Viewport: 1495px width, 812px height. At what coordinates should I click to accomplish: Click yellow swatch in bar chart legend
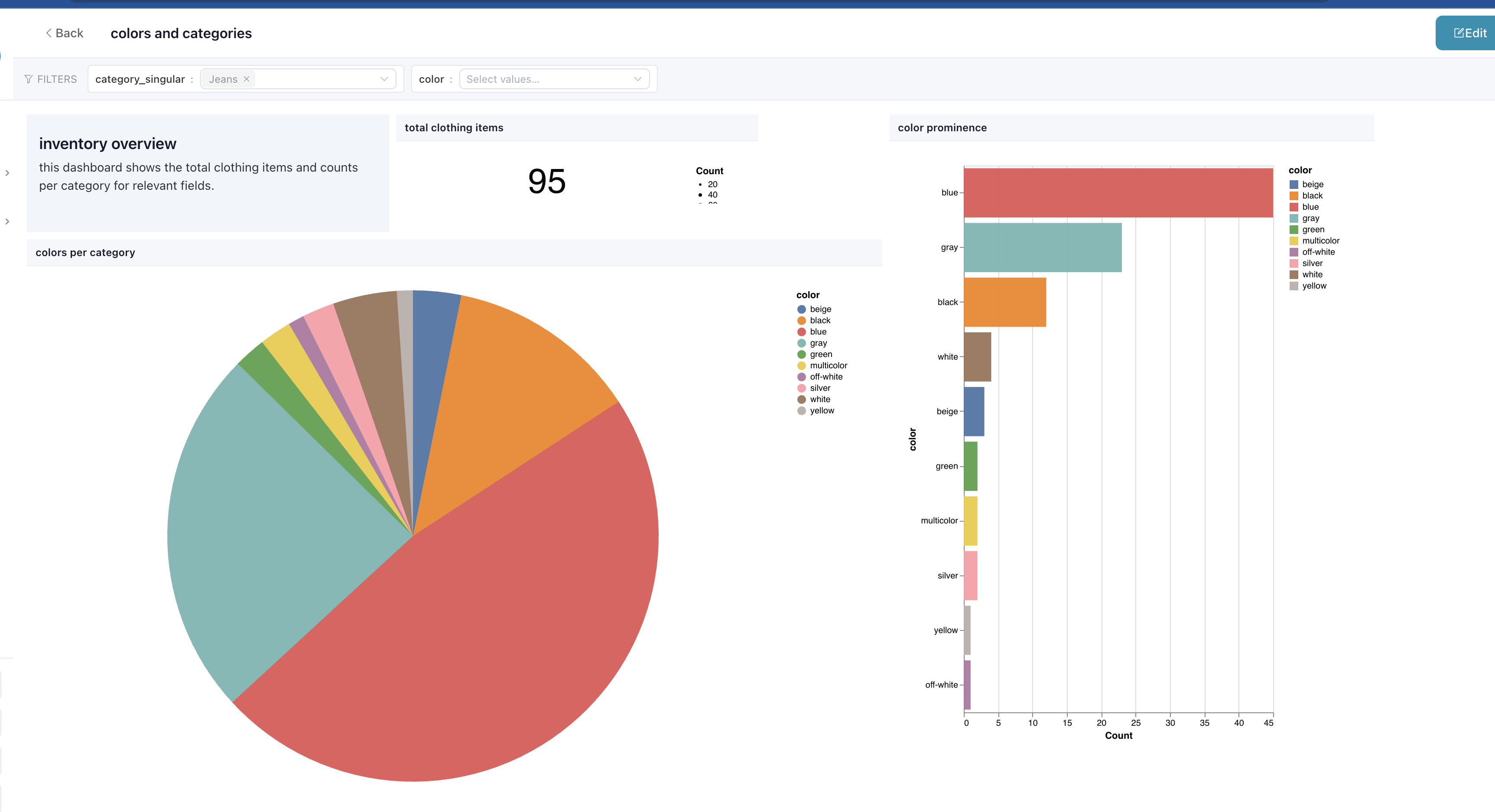pos(1293,286)
